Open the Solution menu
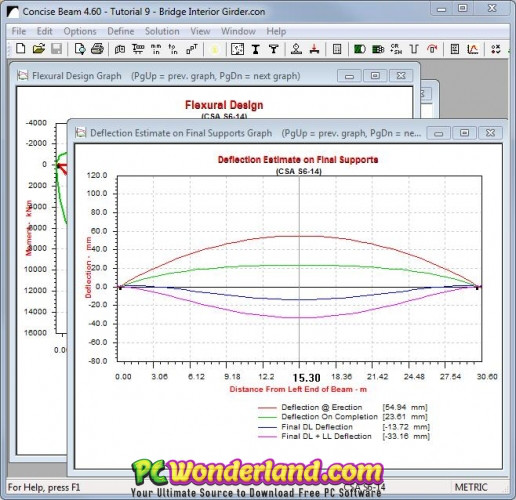 click(162, 31)
